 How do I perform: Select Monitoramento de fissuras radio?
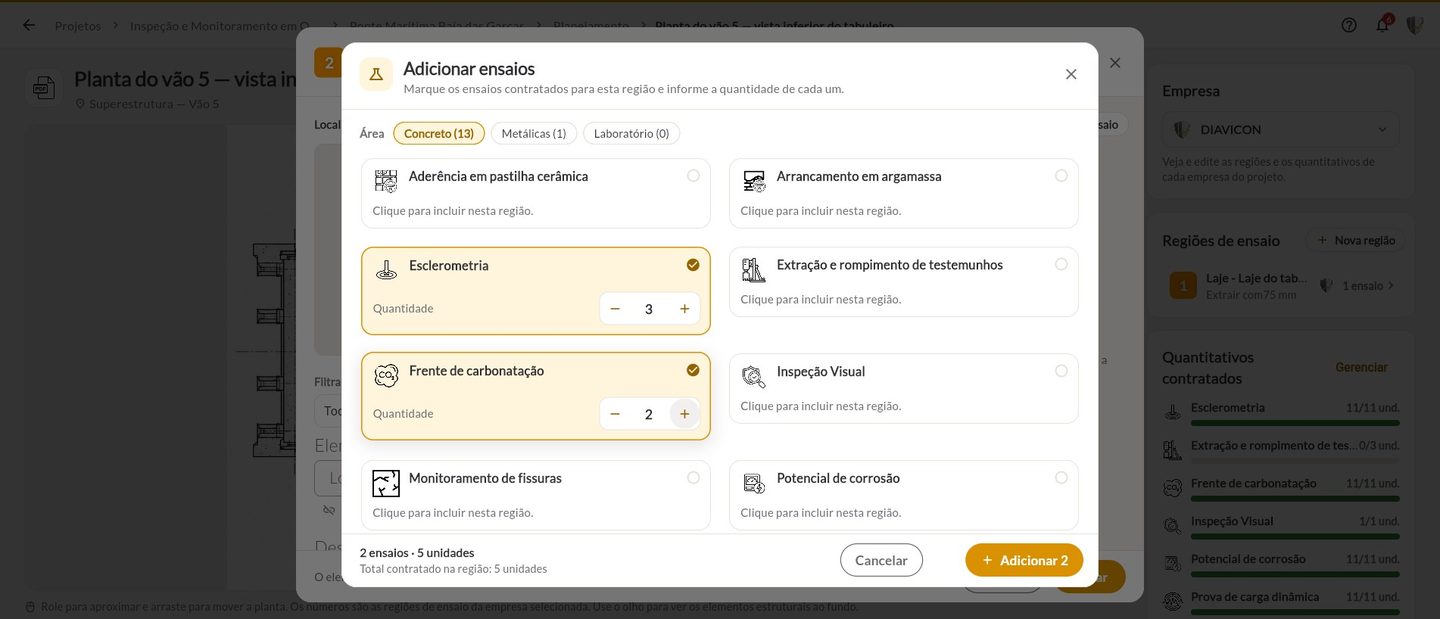tap(693, 478)
